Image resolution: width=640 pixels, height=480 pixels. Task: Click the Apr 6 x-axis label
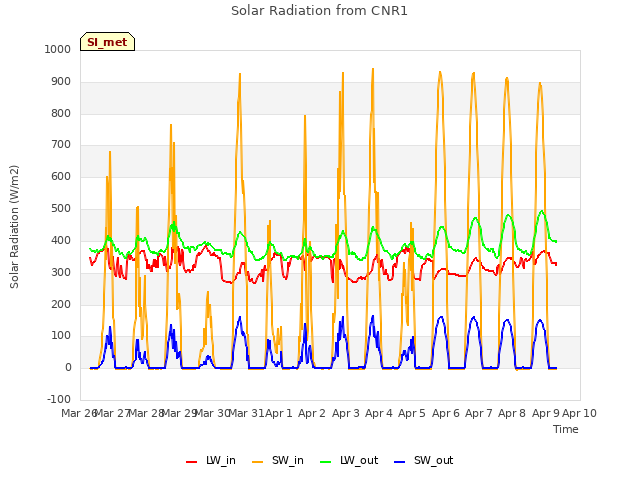click(446, 413)
